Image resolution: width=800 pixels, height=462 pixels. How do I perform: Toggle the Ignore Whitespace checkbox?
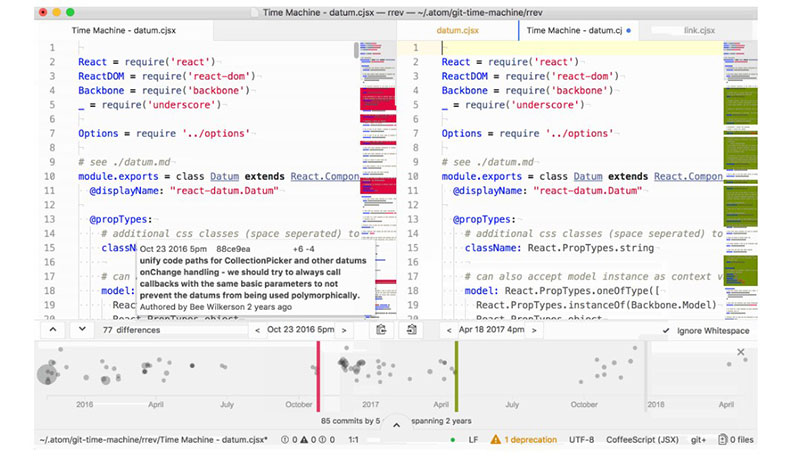pyautogui.click(x=666, y=330)
